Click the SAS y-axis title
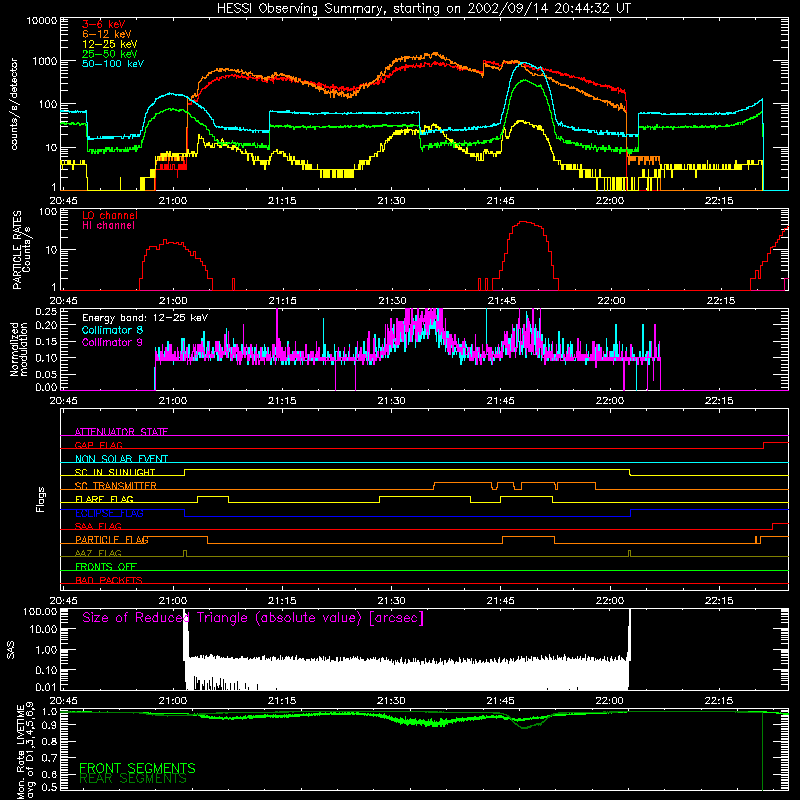Viewport: 800px width, 800px height. (10, 650)
